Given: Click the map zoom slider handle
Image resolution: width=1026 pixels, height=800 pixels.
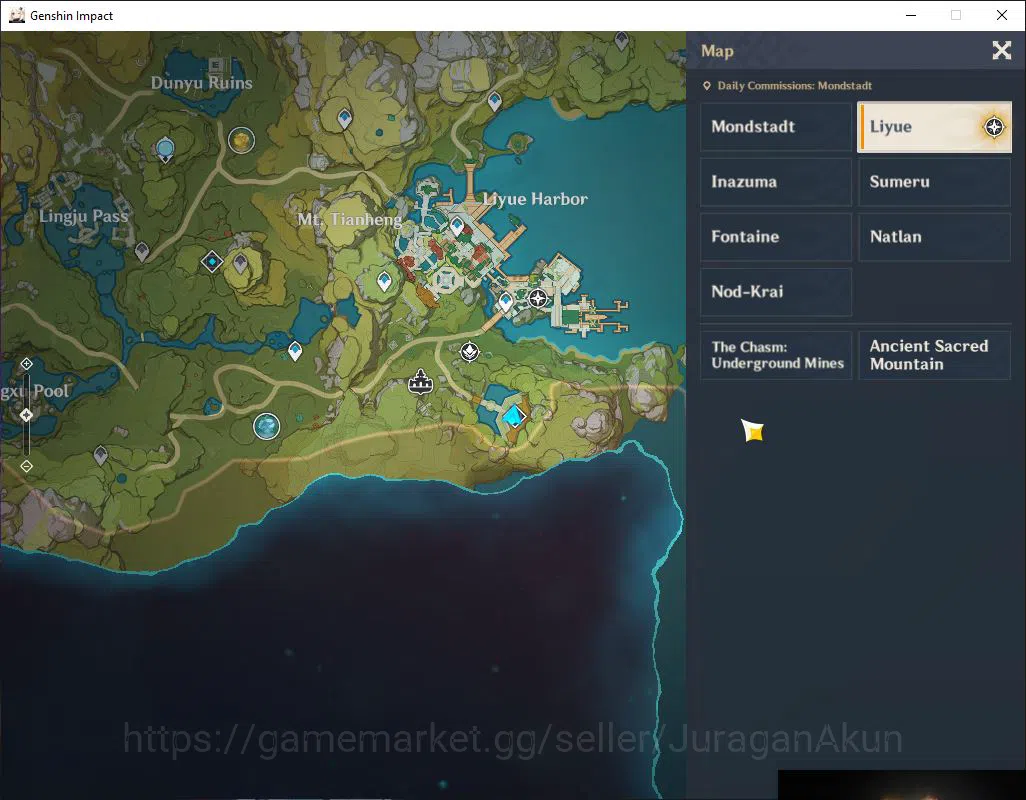Looking at the screenshot, I should click(26, 415).
